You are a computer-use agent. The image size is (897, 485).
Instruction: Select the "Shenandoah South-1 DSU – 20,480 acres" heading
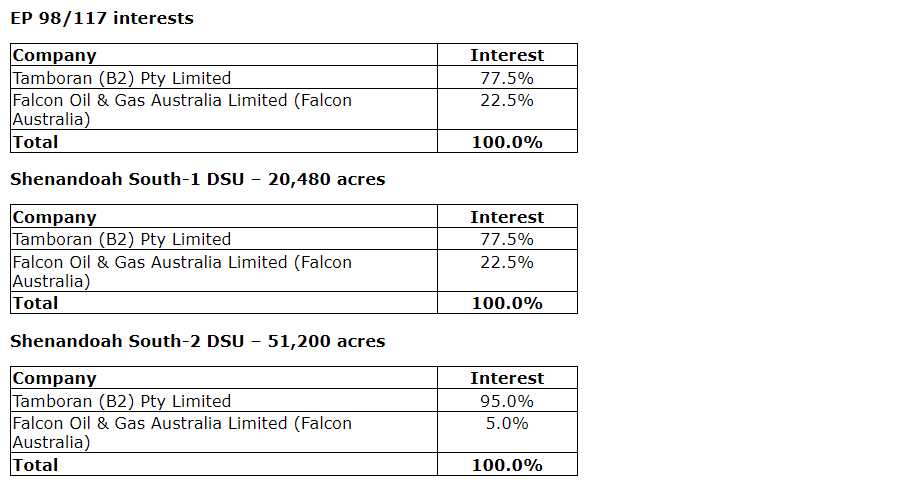197,180
